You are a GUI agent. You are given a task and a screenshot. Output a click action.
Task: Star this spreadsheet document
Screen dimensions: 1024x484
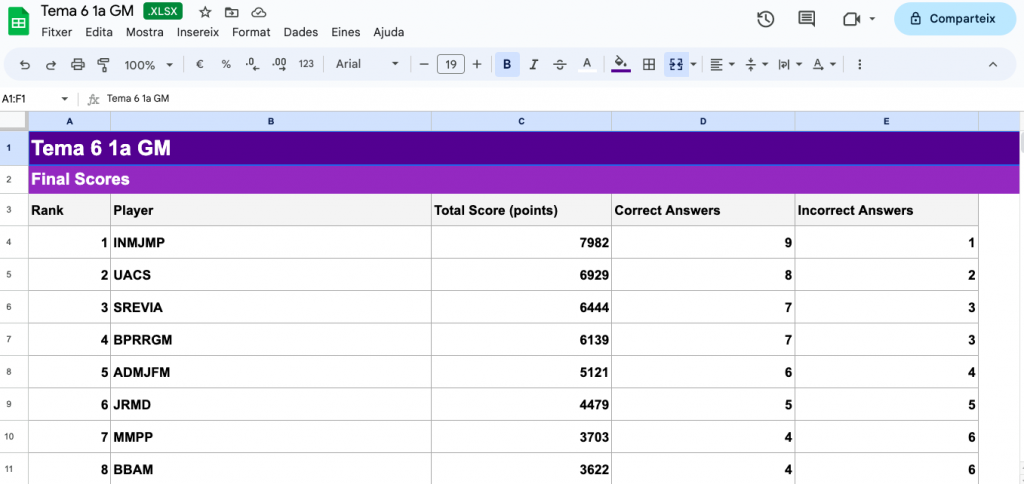coord(205,12)
